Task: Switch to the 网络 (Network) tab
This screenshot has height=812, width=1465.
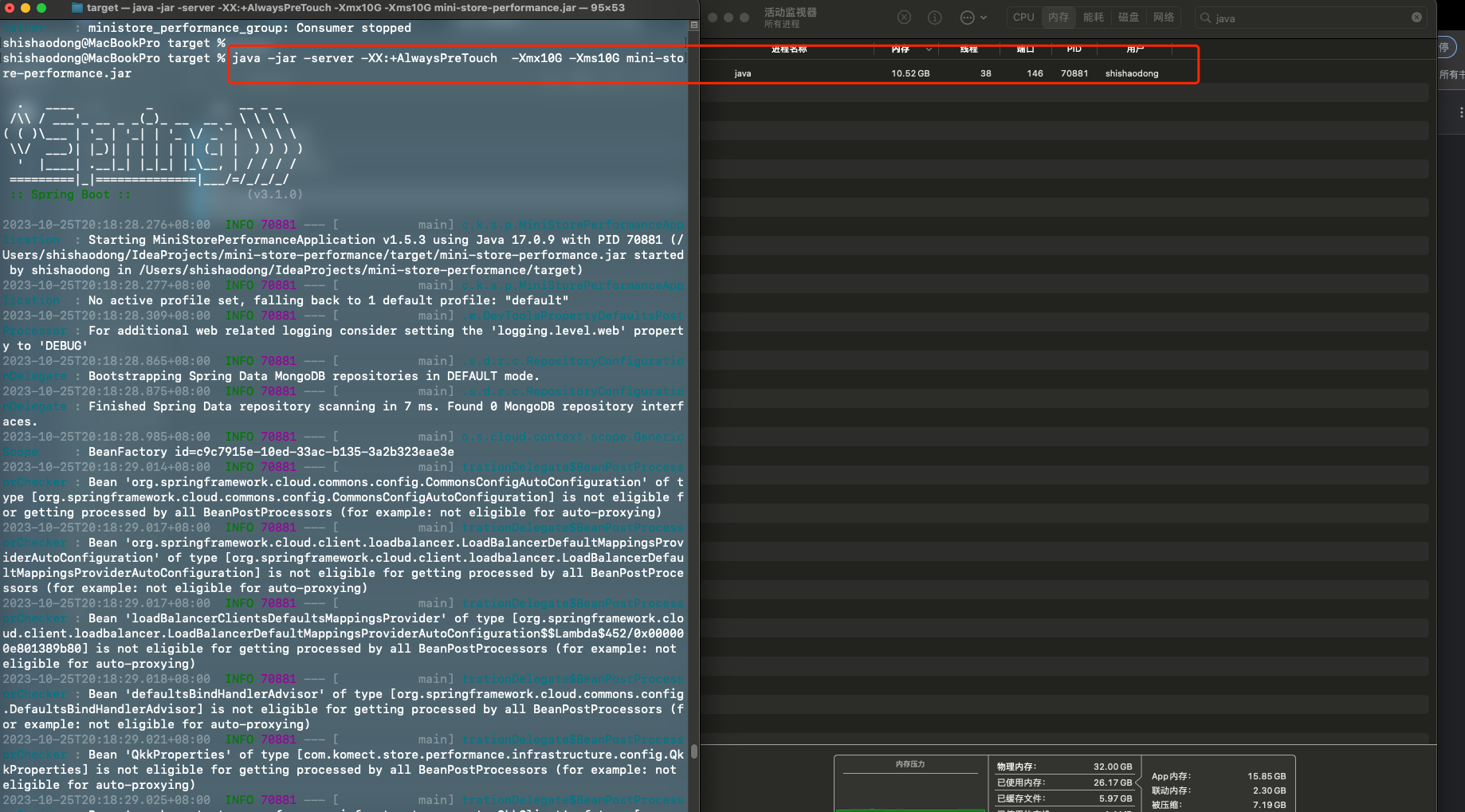Action: (x=1164, y=18)
